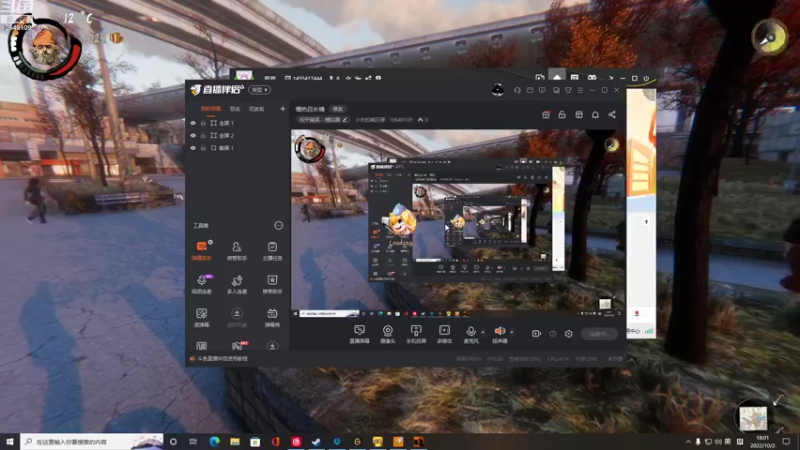Click the gift box icon with red dot
Viewport: 800px width, 450px height.
(546, 115)
